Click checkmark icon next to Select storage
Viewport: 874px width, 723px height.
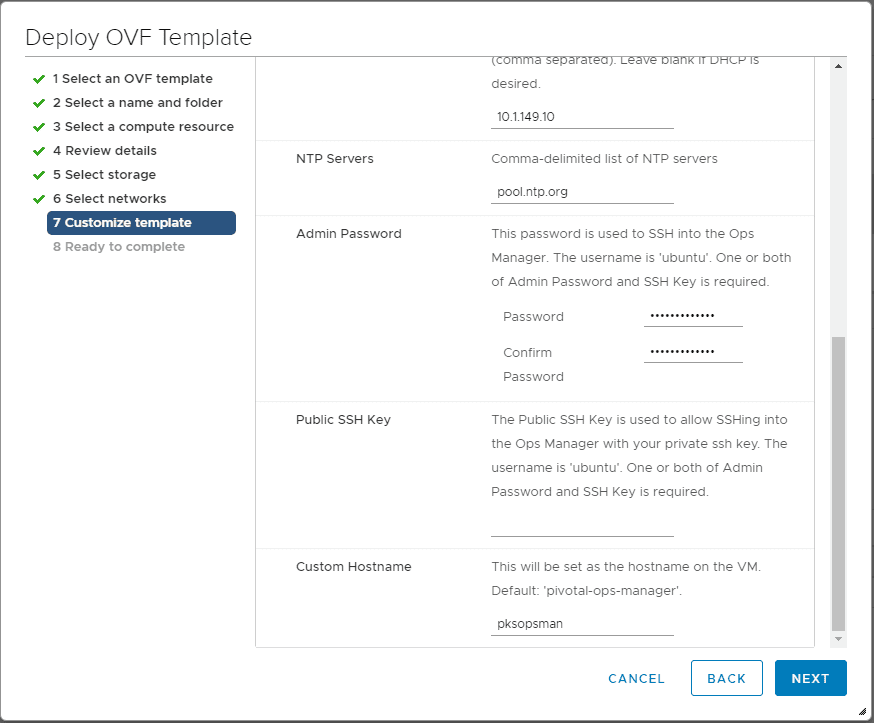(39, 175)
